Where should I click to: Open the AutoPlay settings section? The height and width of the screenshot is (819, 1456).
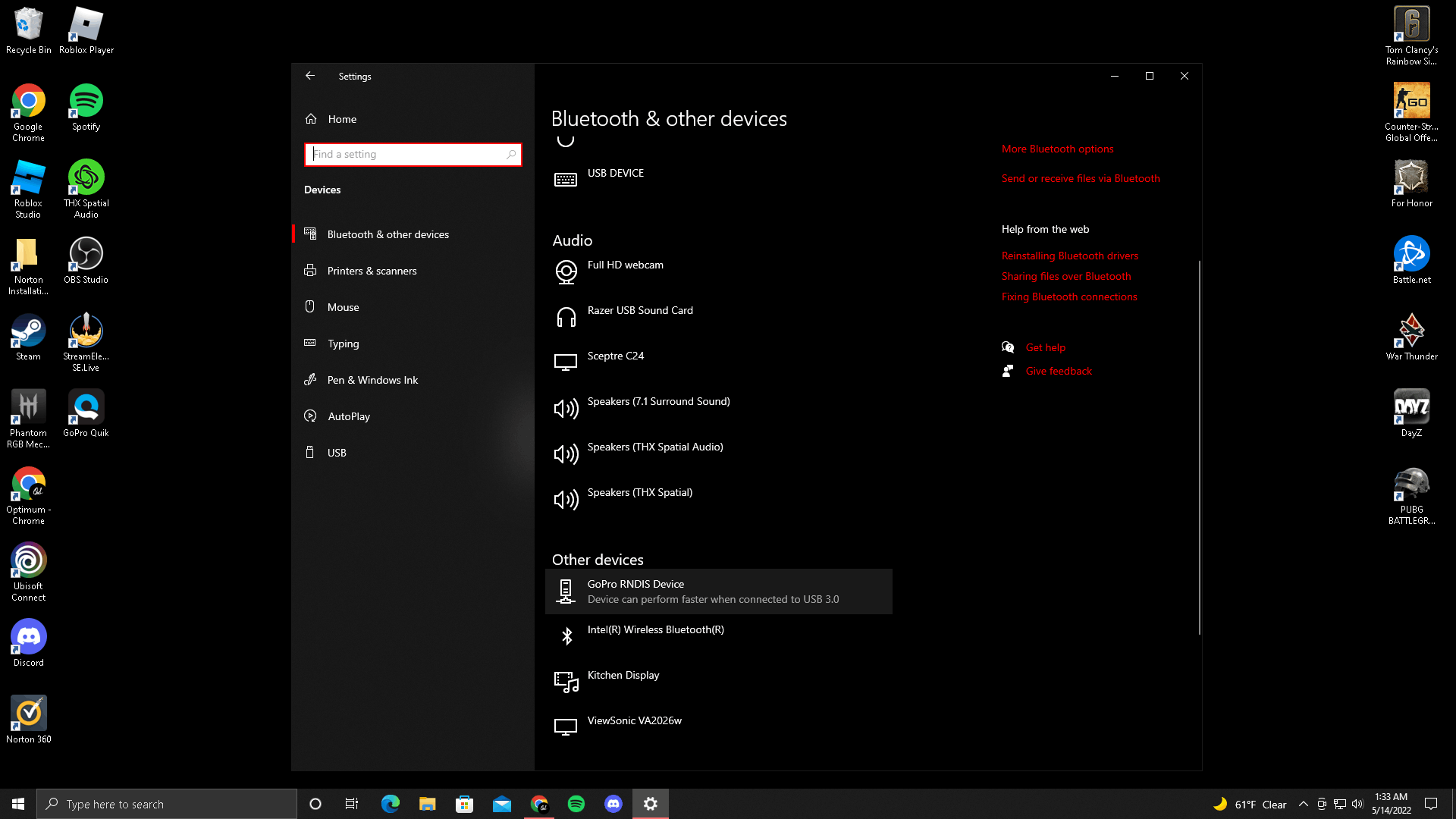349,416
